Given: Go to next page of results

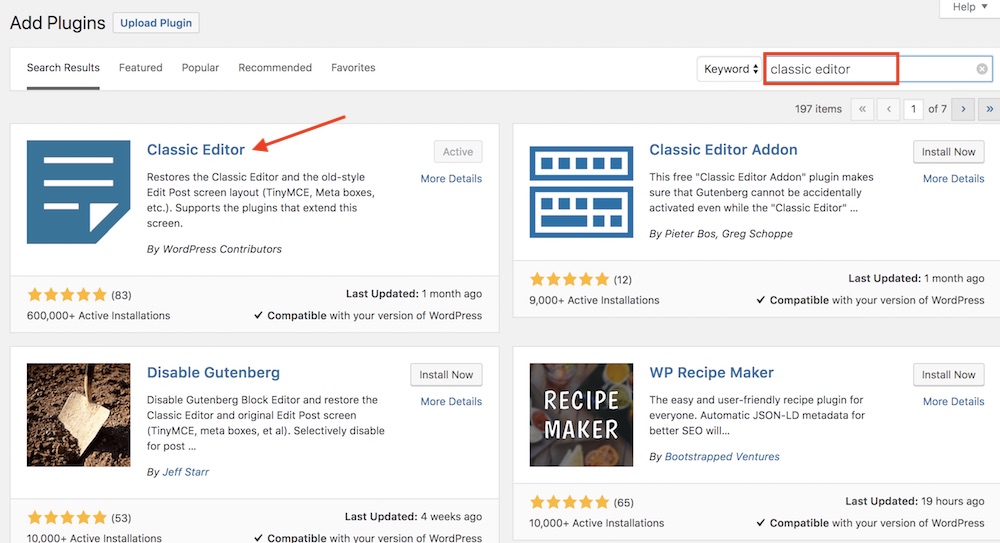Looking at the screenshot, I should pyautogui.click(x=963, y=109).
